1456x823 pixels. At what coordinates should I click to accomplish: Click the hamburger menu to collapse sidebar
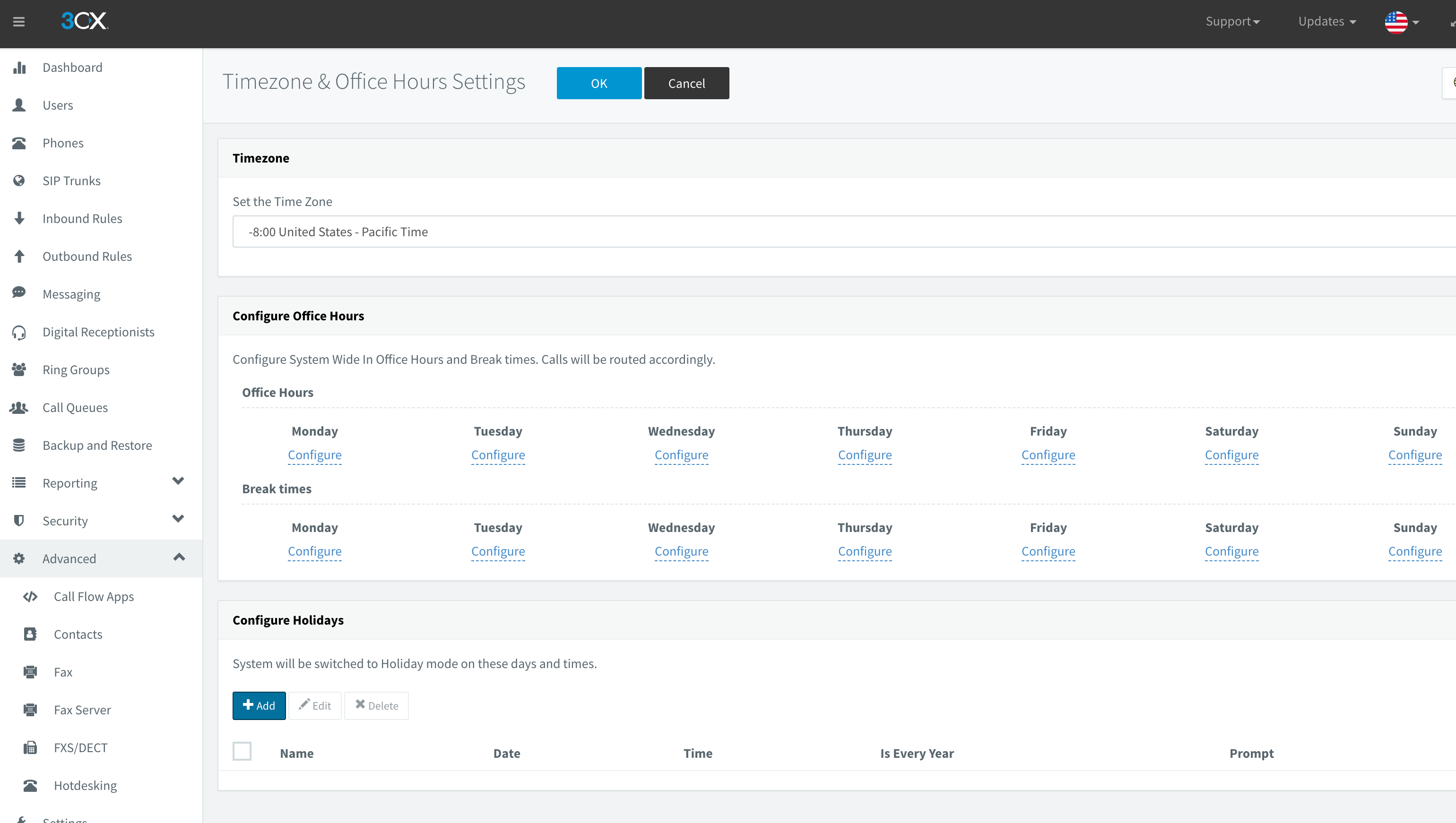[x=18, y=21]
